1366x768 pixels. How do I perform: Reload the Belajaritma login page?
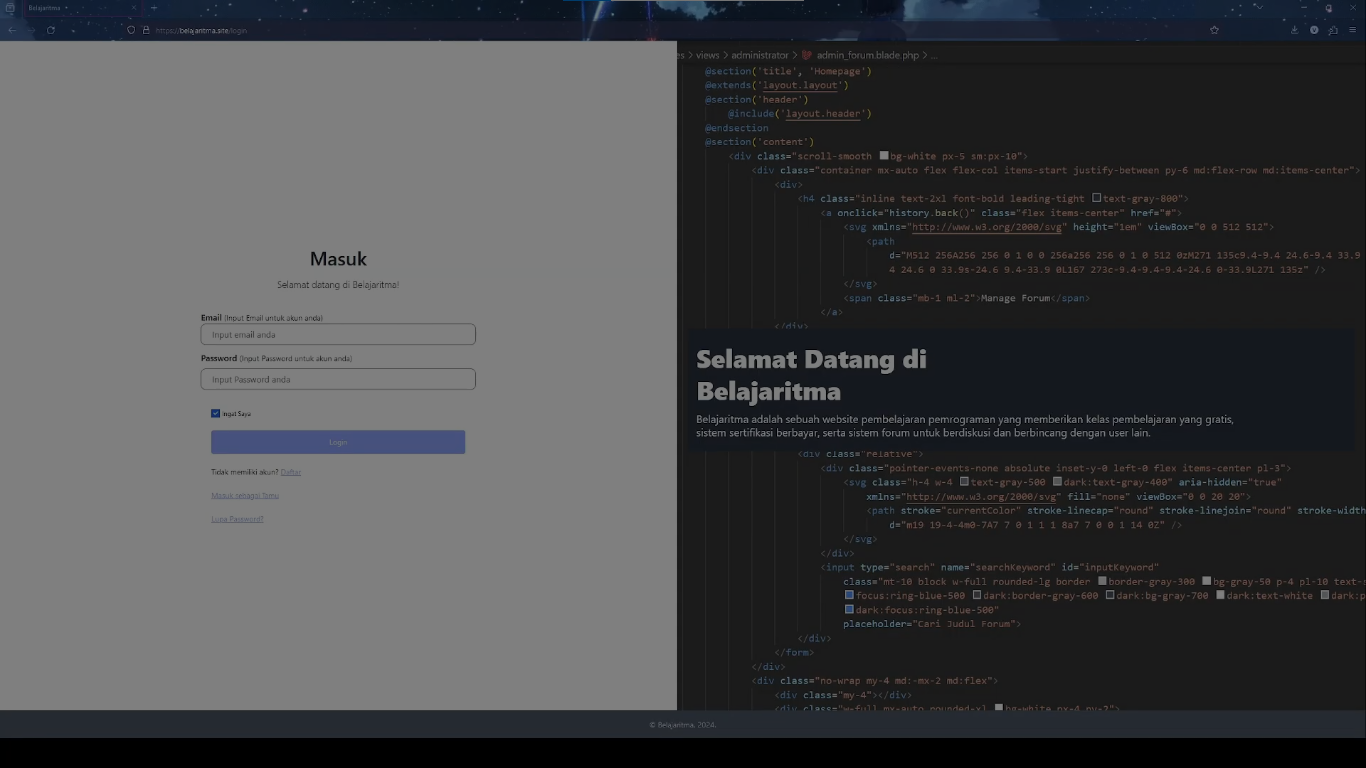point(50,30)
